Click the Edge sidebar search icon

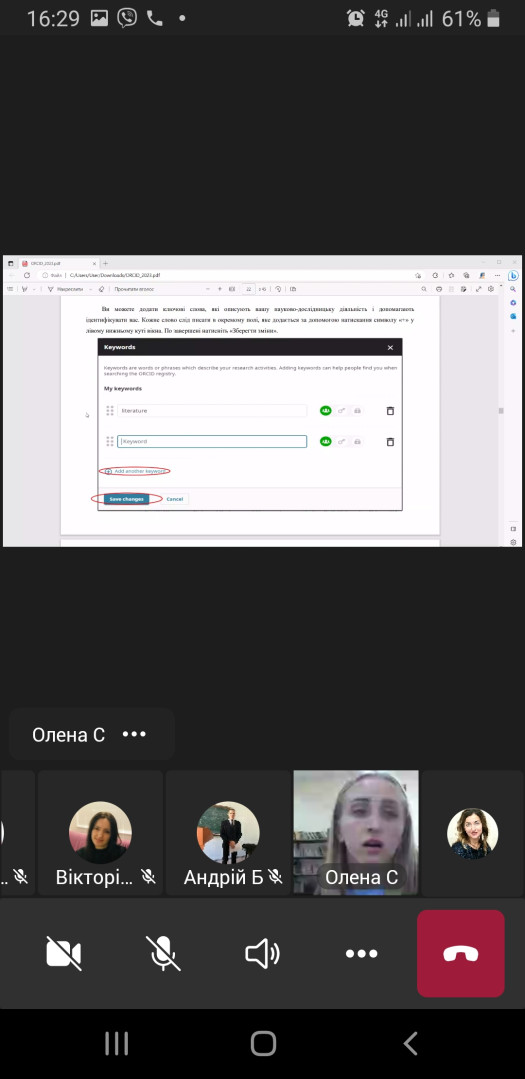point(513,290)
